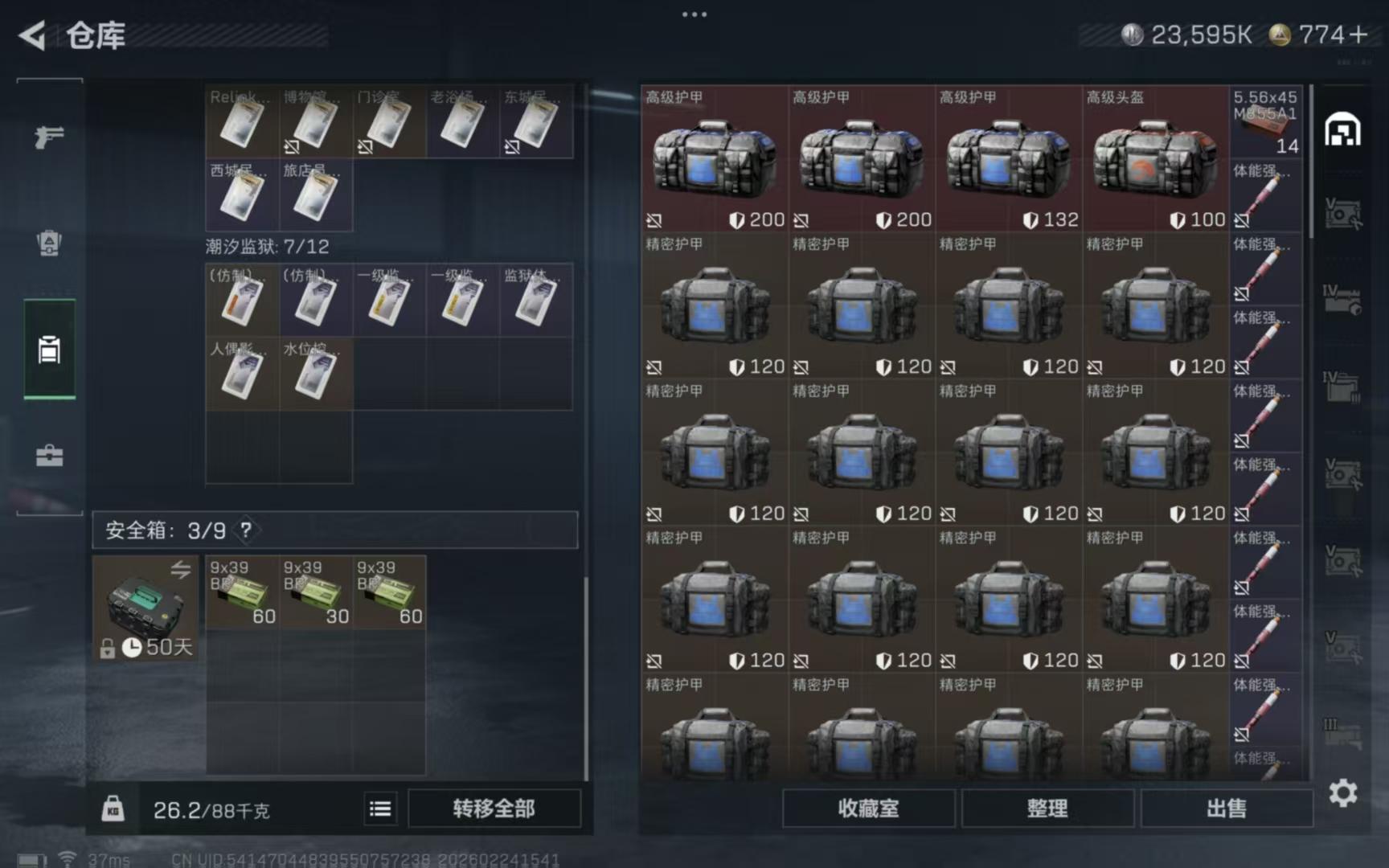Switch to the pistol weapons category tab

coord(49,137)
